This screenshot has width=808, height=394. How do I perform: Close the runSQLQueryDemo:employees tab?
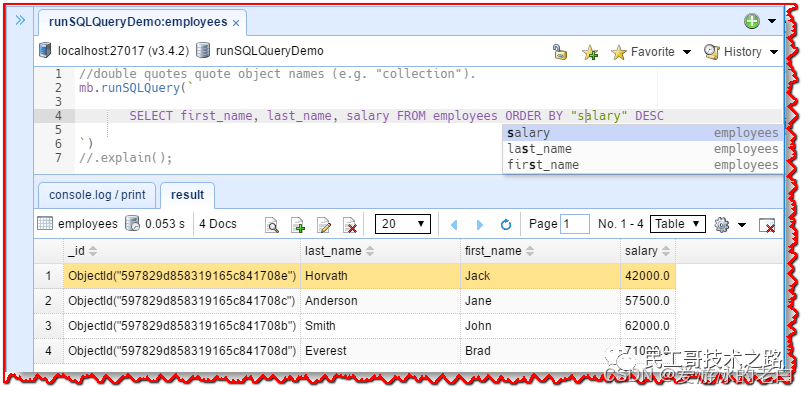pos(236,23)
